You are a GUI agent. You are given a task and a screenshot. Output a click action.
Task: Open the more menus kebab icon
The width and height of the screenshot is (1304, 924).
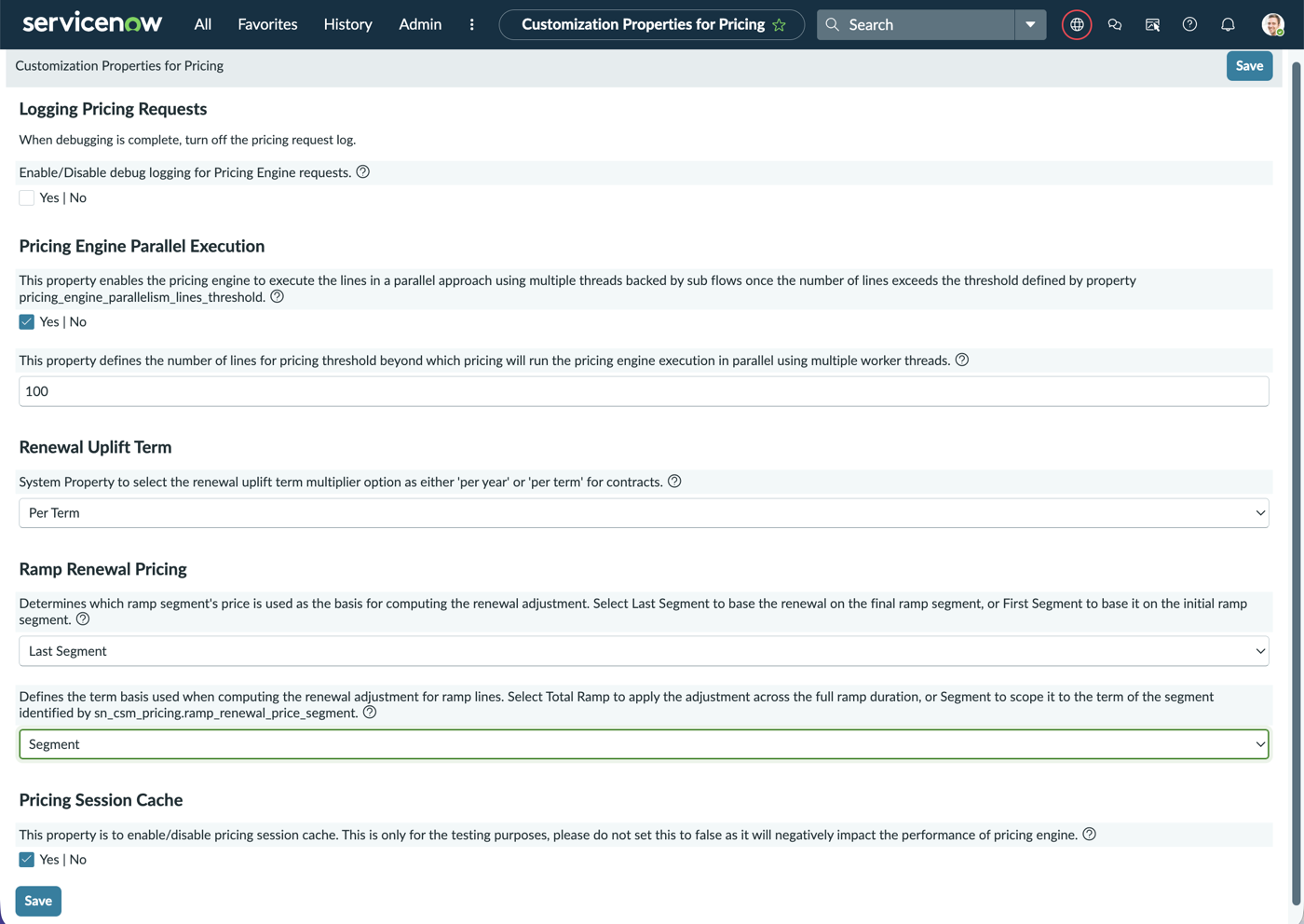472,24
